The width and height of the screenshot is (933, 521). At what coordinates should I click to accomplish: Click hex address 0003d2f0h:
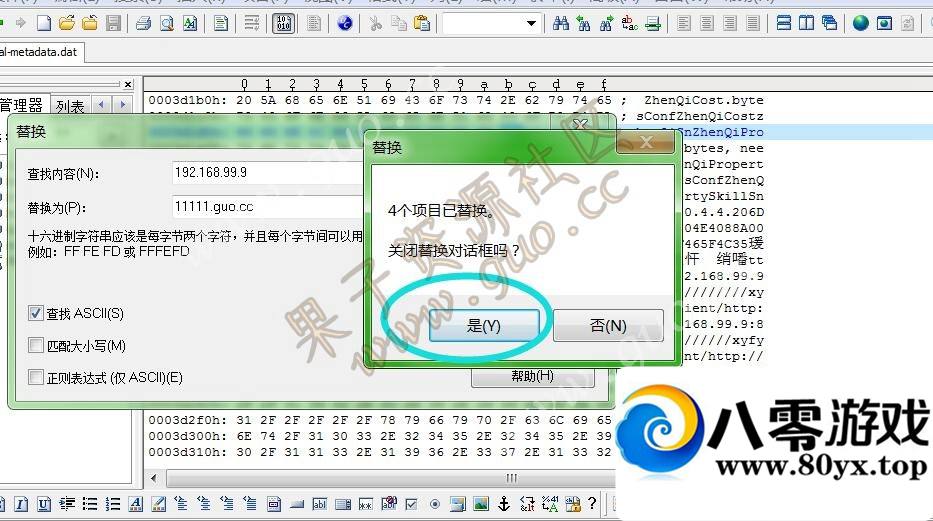pos(187,420)
